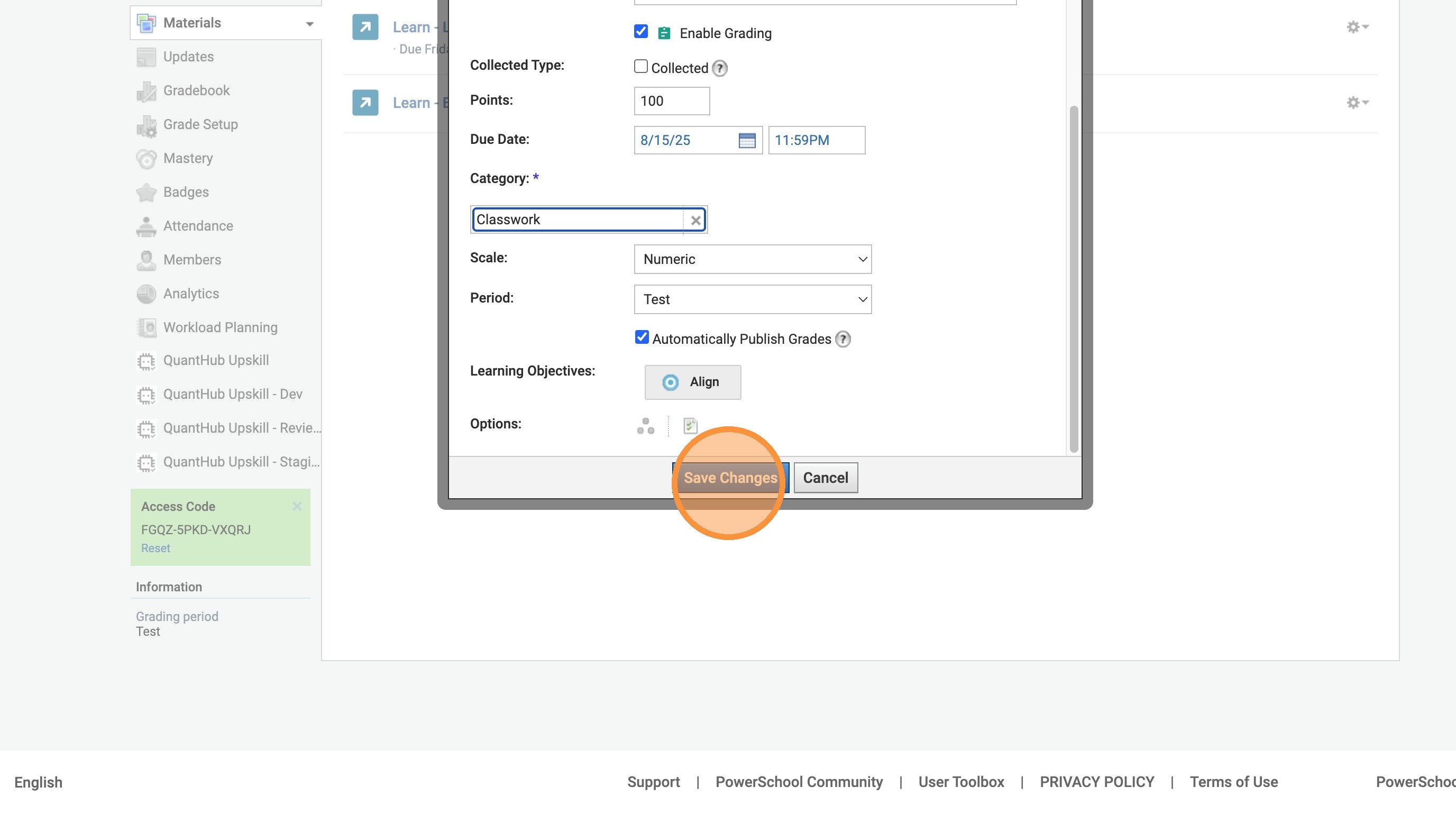Image resolution: width=1456 pixels, height=814 pixels.
Task: Check the Collected checkbox
Action: (x=640, y=67)
